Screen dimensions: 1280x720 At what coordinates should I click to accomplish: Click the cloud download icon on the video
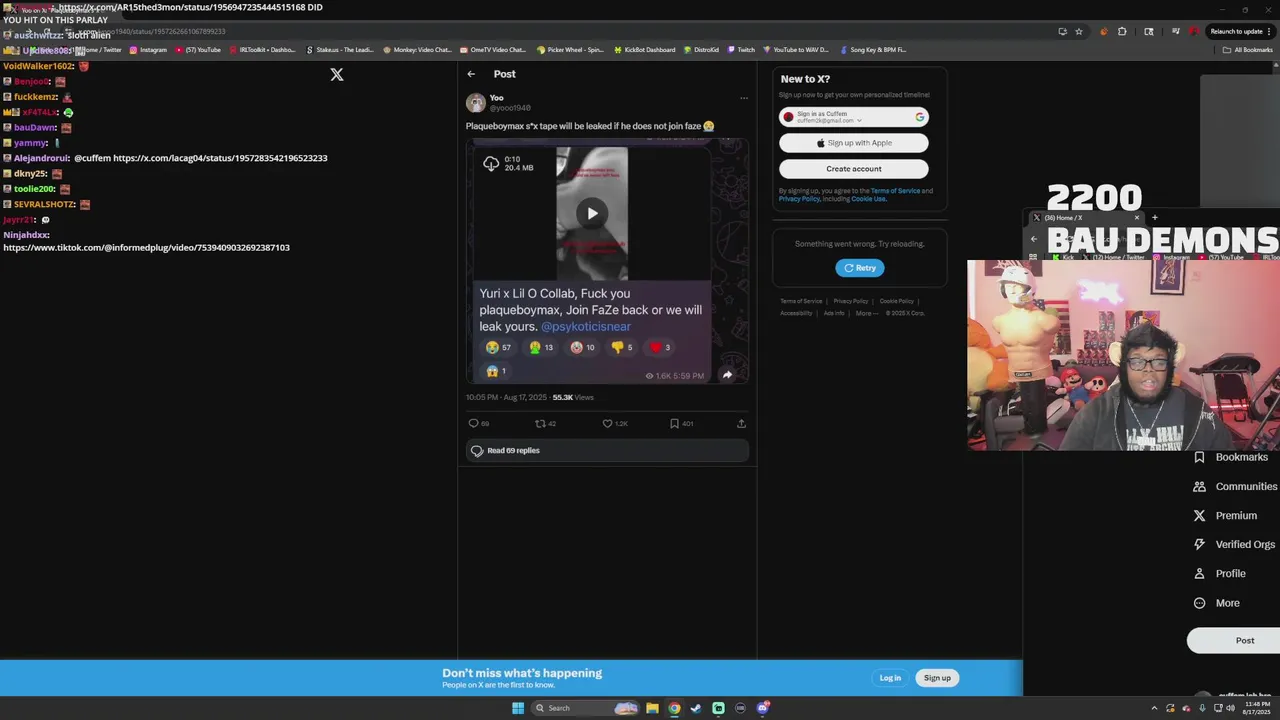[x=491, y=163]
